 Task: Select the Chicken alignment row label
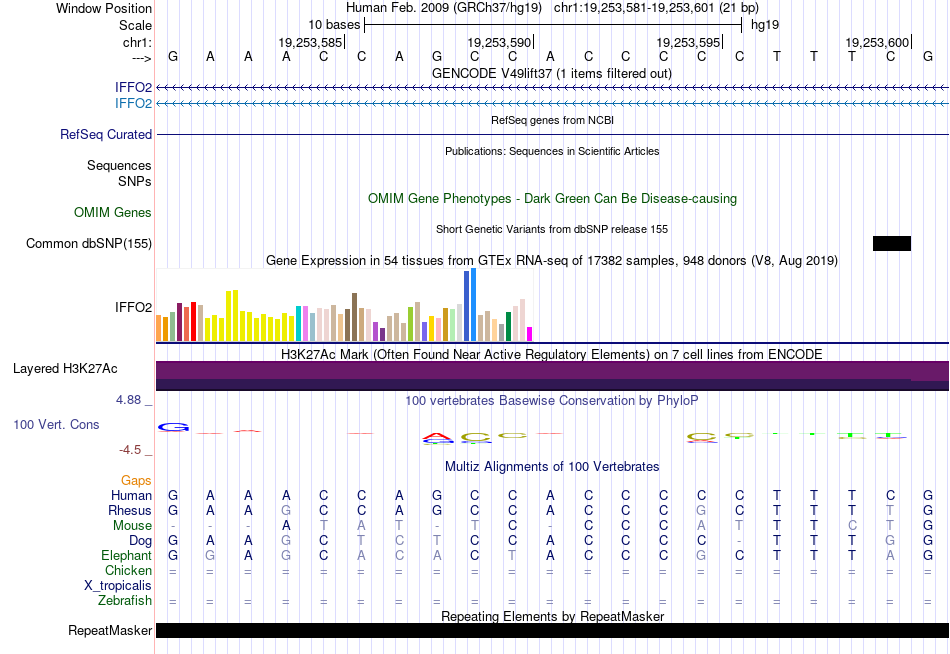click(128, 570)
